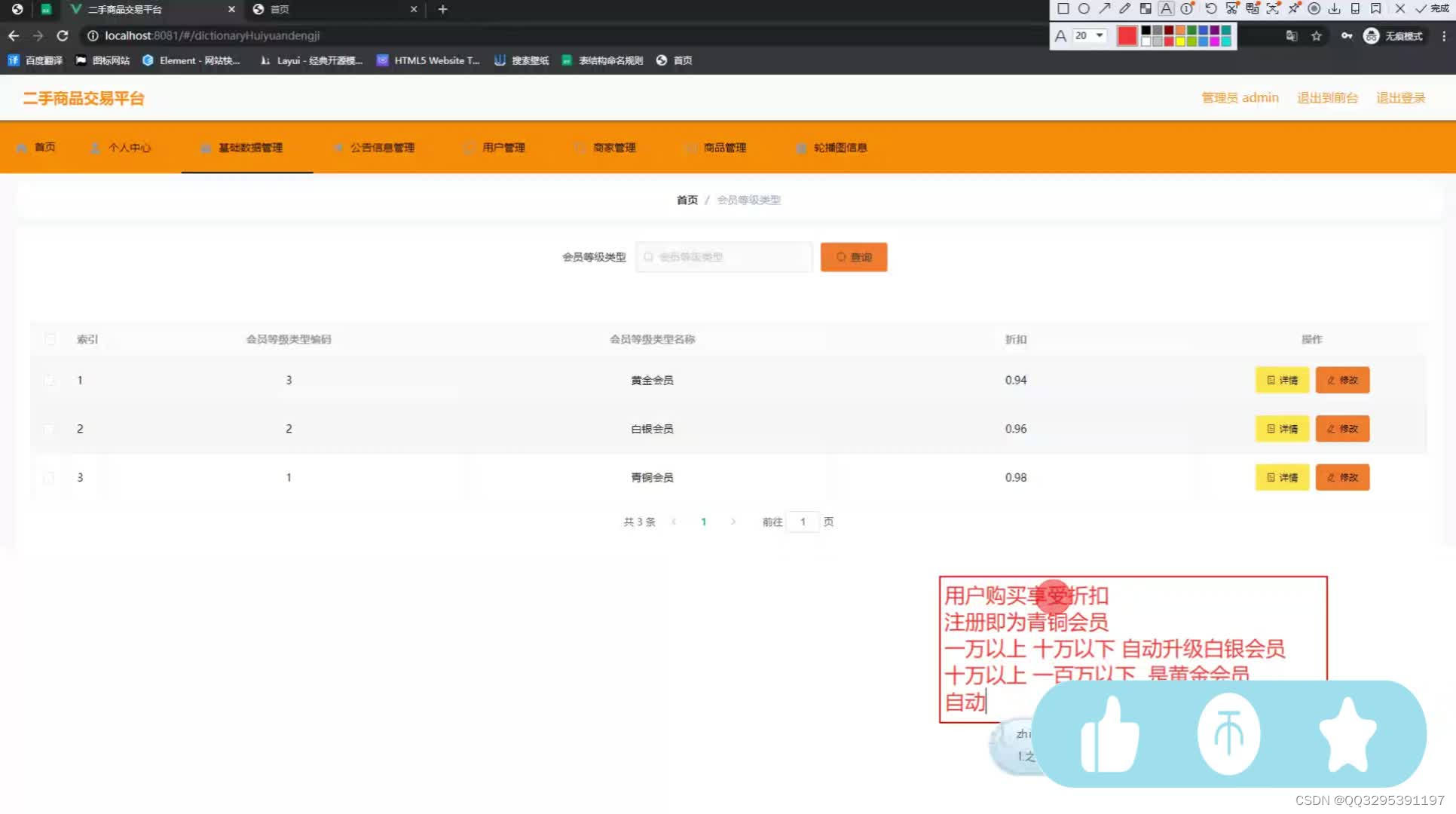Click 完成 to finish the screenshot
Viewport: 1456px width, 814px height.
coord(1432,9)
